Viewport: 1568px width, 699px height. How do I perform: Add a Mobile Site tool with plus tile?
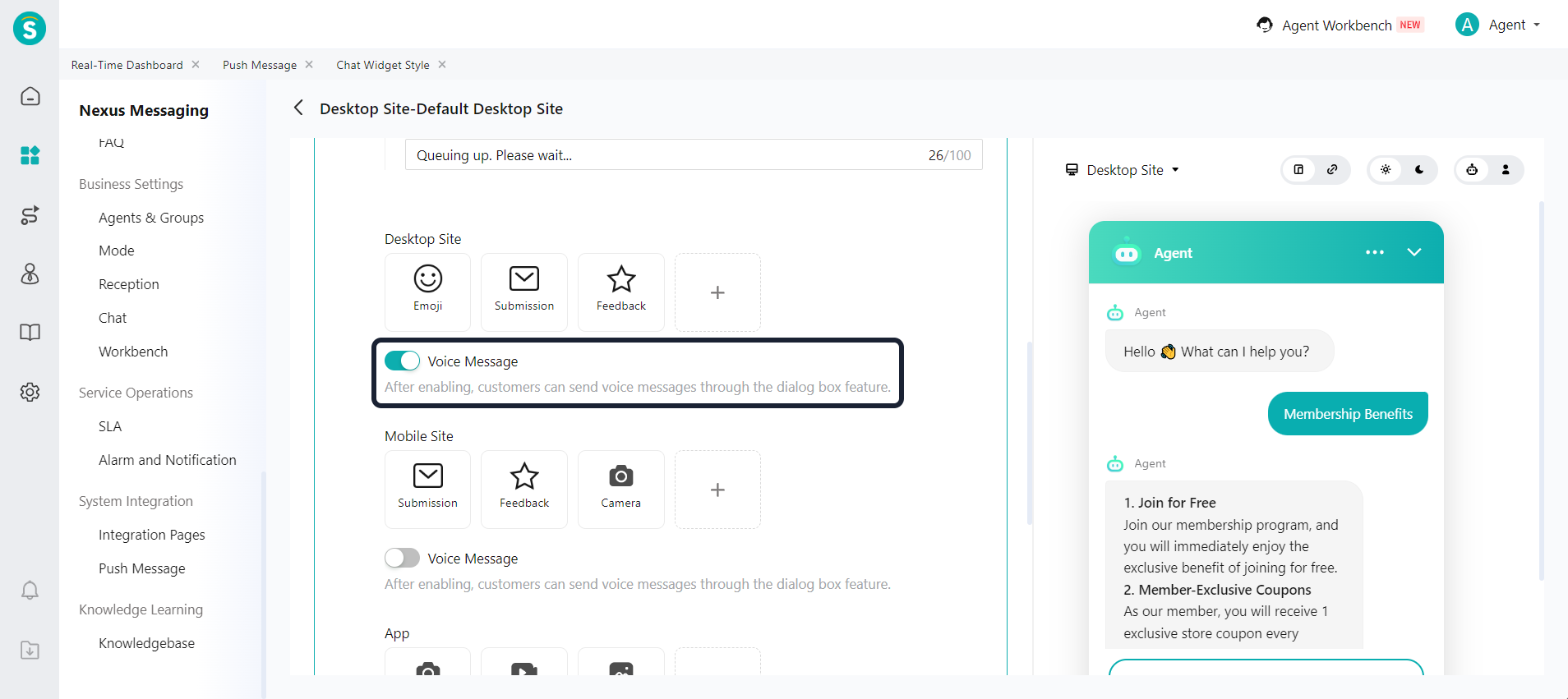click(x=717, y=489)
